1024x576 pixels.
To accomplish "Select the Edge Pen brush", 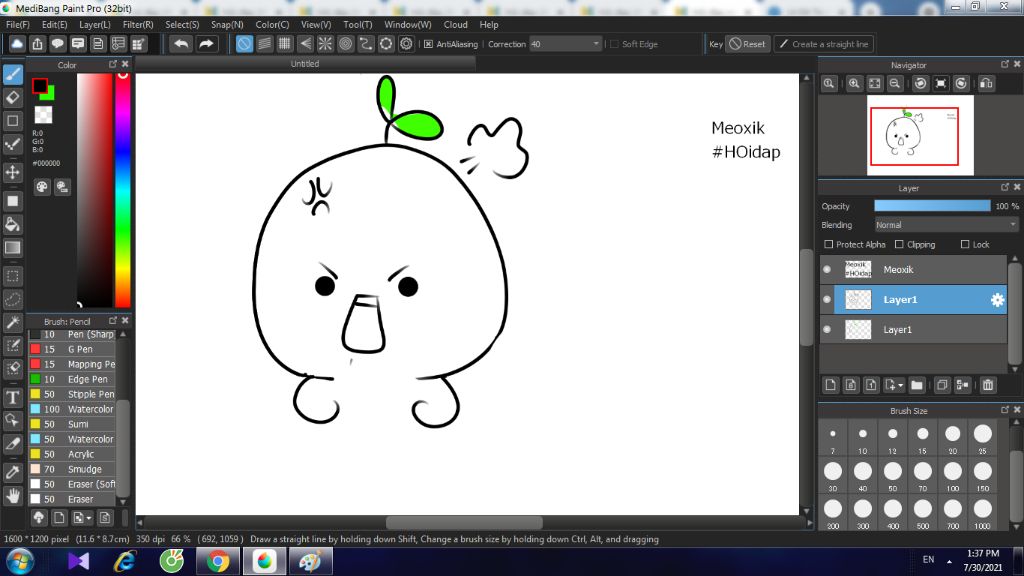I will coord(72,379).
